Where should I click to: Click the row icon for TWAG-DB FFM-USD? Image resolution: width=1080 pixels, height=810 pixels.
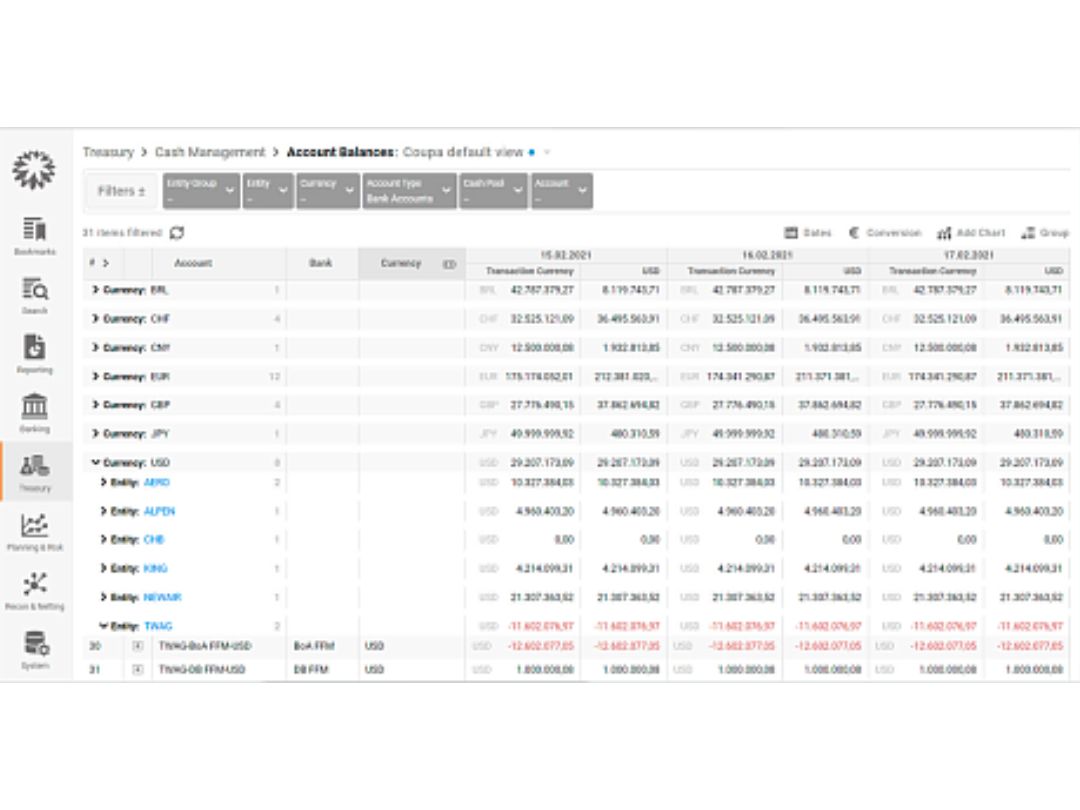tap(138, 669)
